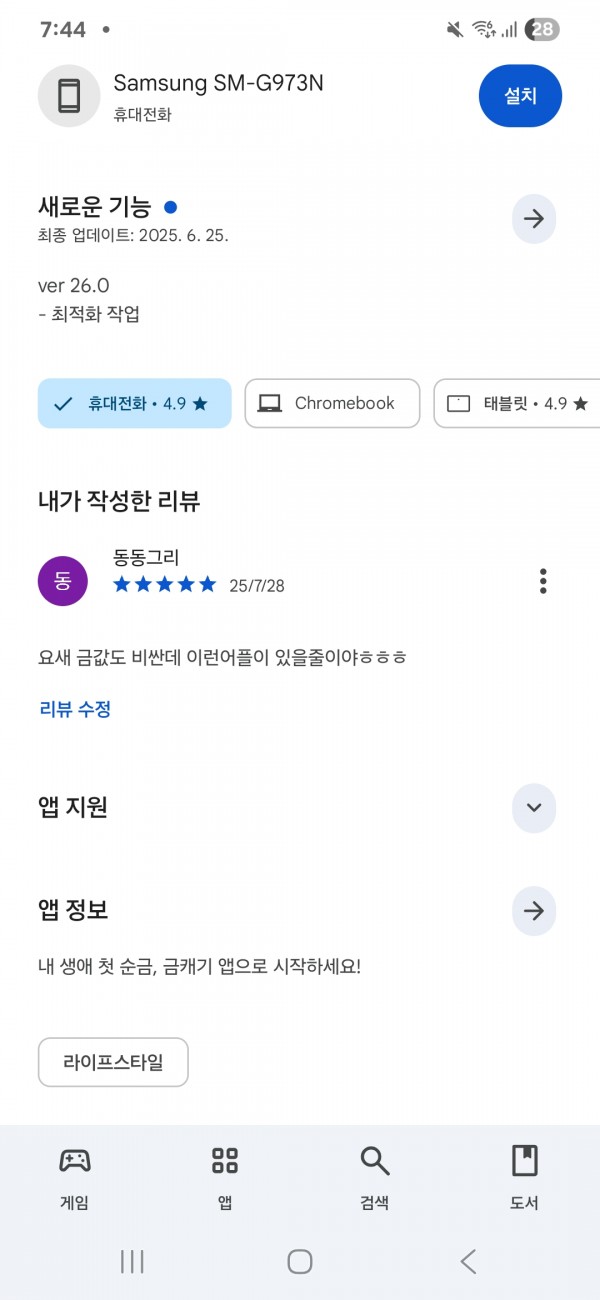The image size is (600, 1300).
Task: Tap the Android home navigation button
Action: pos(300,1261)
